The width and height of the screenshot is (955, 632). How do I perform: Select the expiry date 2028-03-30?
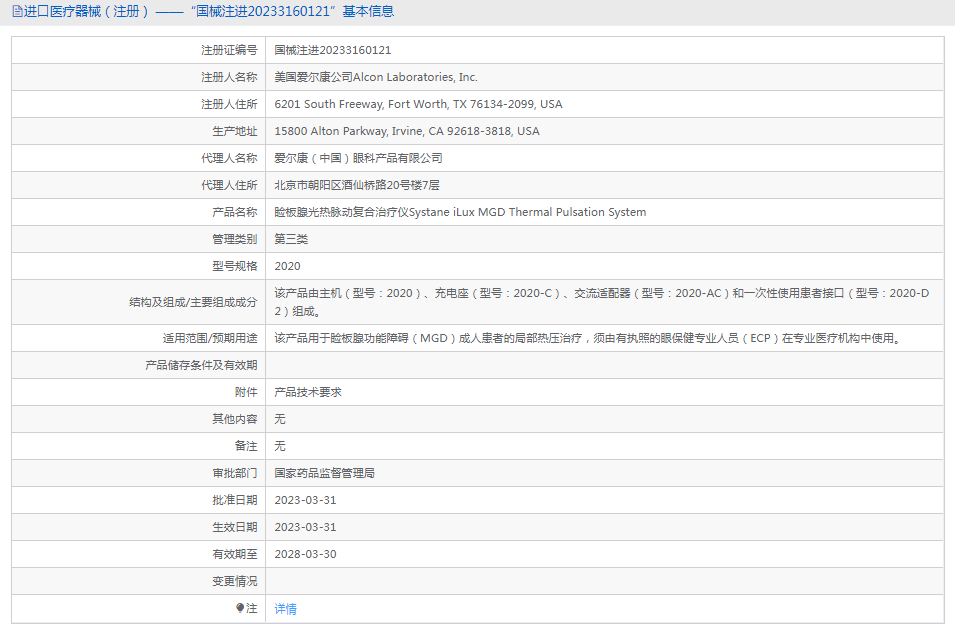(x=305, y=554)
